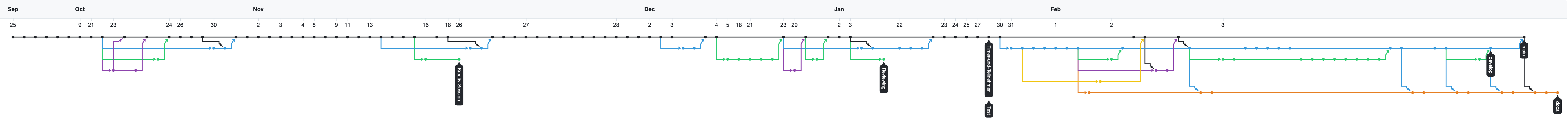1568x125 pixels.
Task: Select the black commit atop Timer-und-Teilnehmer label
Action: click(988, 37)
